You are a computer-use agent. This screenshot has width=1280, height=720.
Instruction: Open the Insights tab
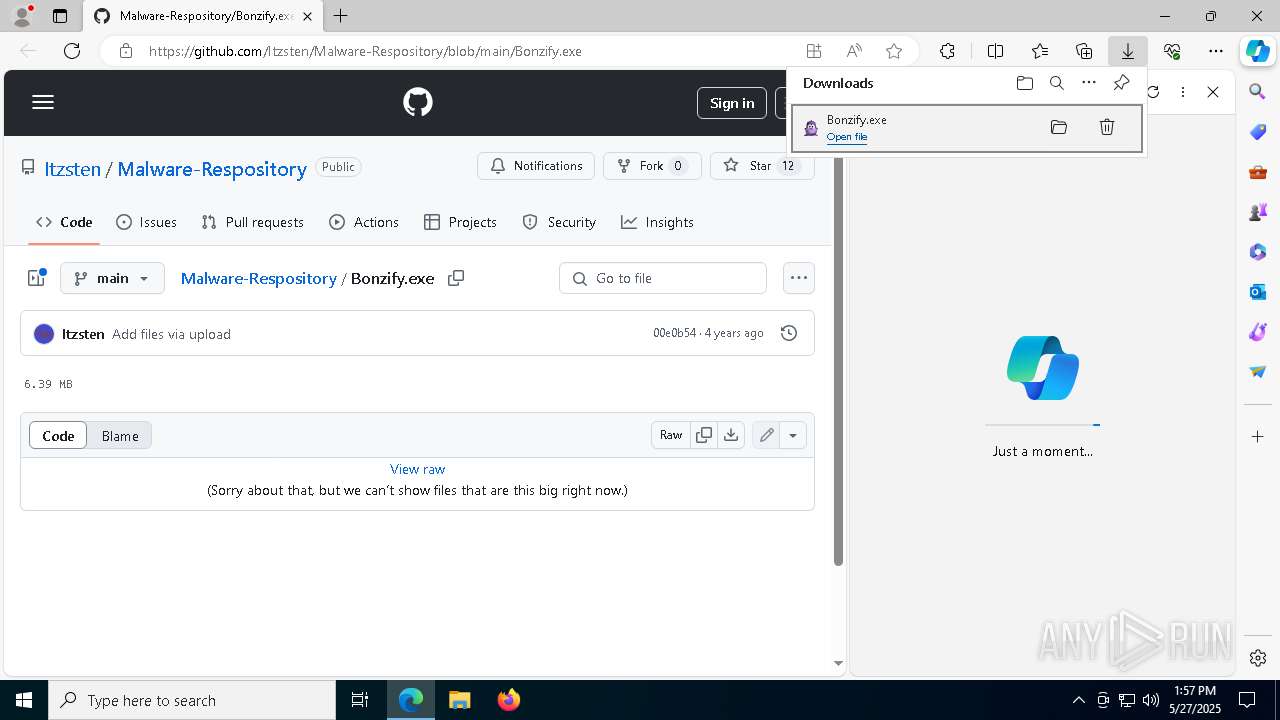(657, 222)
